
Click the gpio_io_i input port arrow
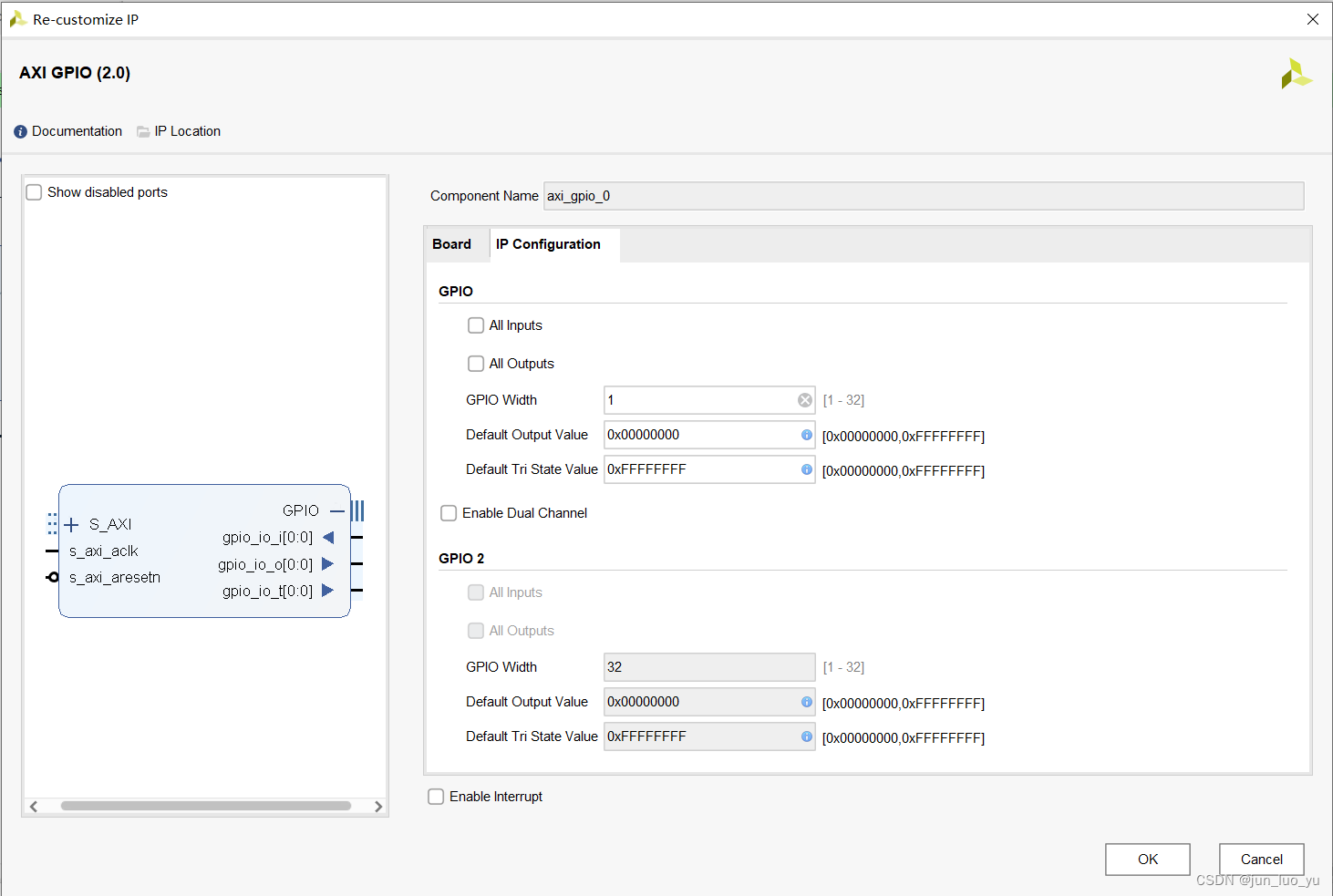click(x=328, y=538)
